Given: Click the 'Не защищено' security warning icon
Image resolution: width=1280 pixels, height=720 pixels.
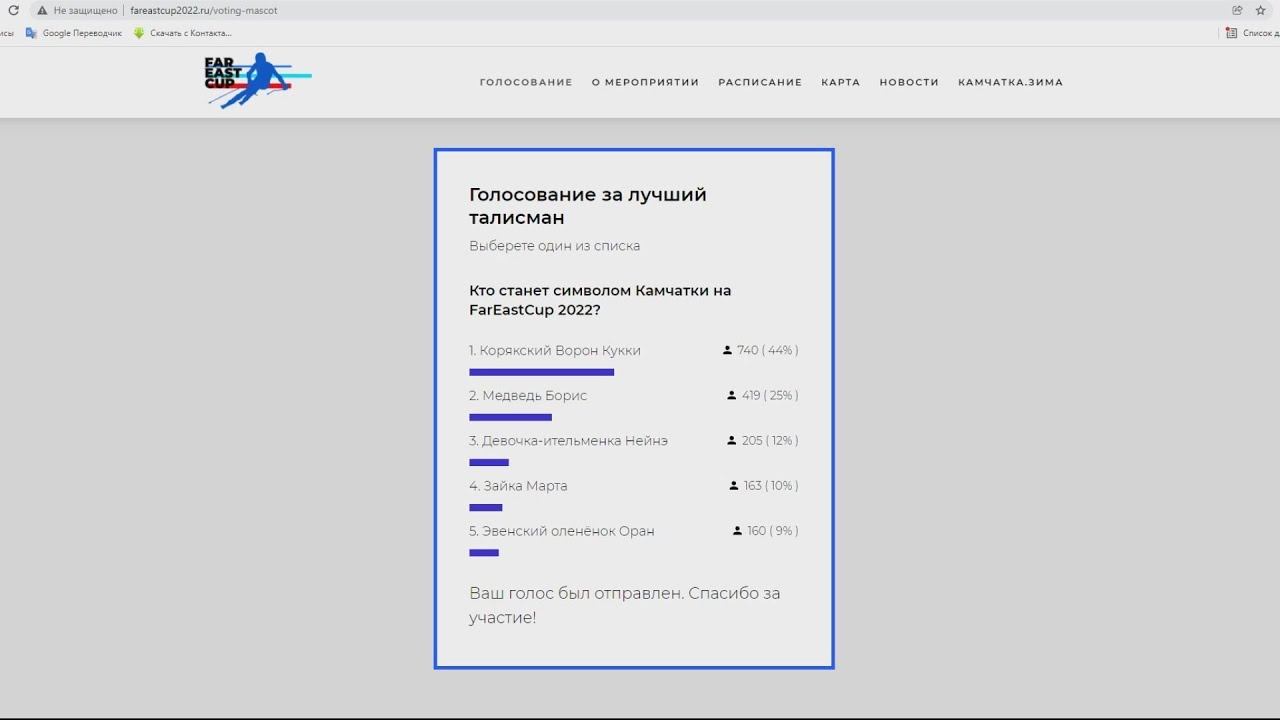Looking at the screenshot, I should tap(42, 10).
